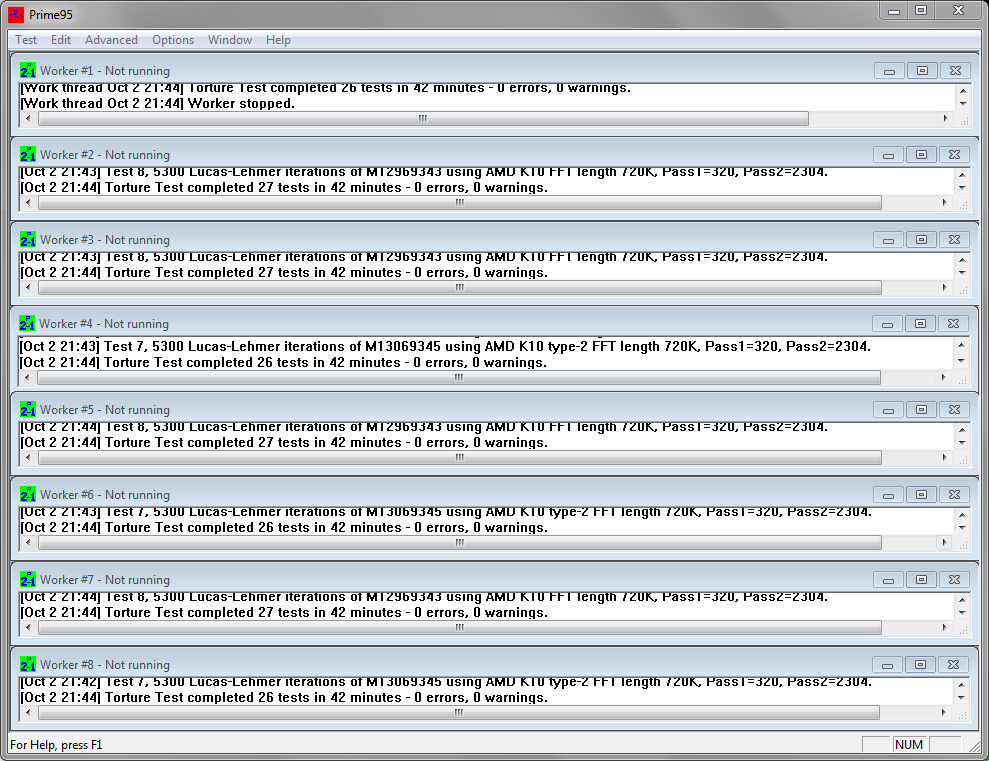Click the Prime95 icon in the title bar

point(16,14)
